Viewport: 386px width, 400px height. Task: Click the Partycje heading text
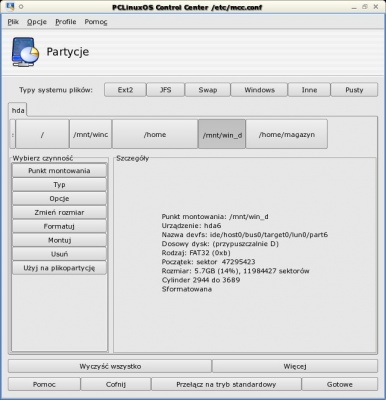[x=68, y=52]
